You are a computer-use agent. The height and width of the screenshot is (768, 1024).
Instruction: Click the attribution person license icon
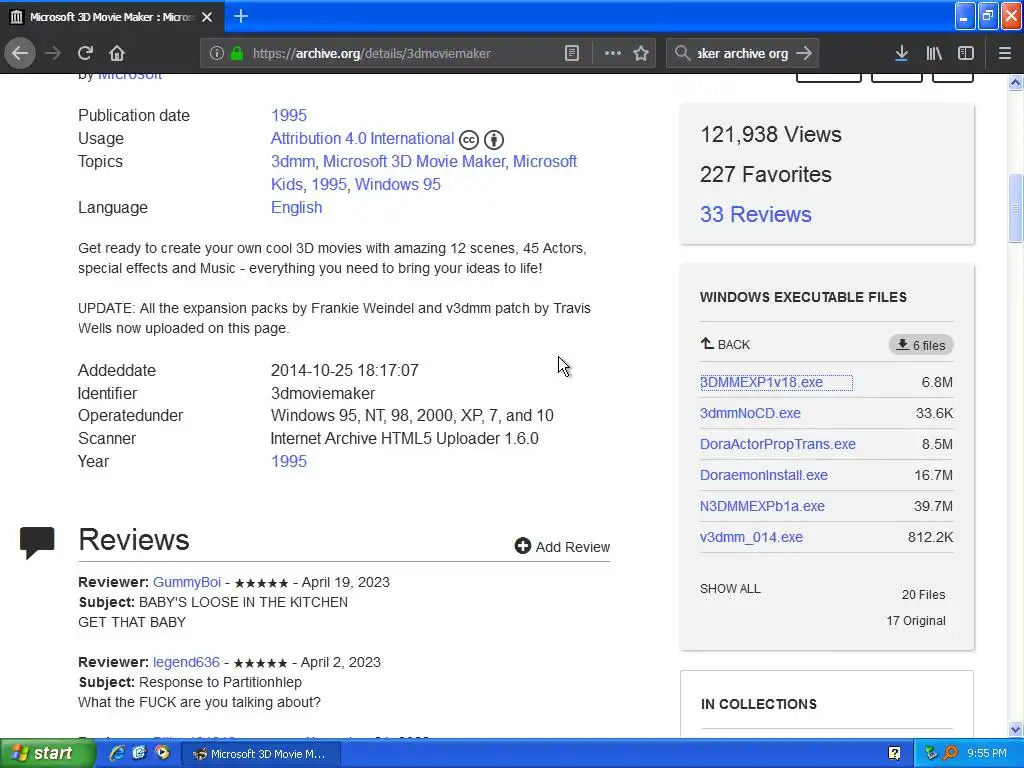pyautogui.click(x=494, y=140)
